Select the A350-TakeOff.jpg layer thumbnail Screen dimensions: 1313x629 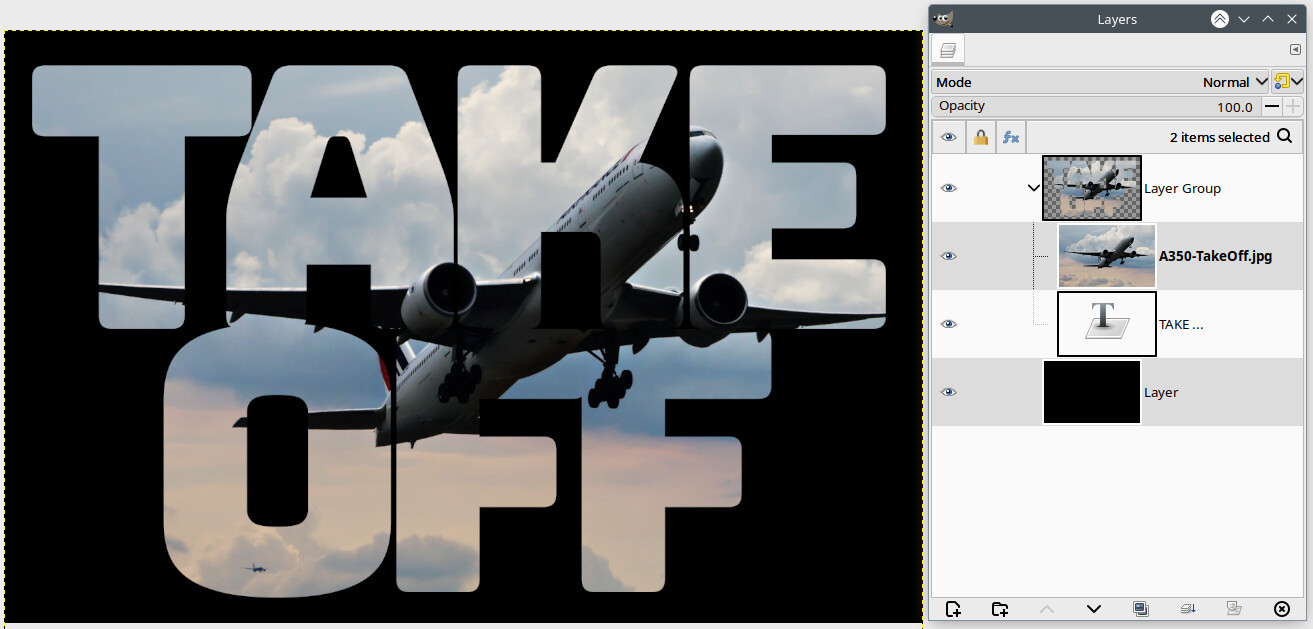pos(1107,256)
